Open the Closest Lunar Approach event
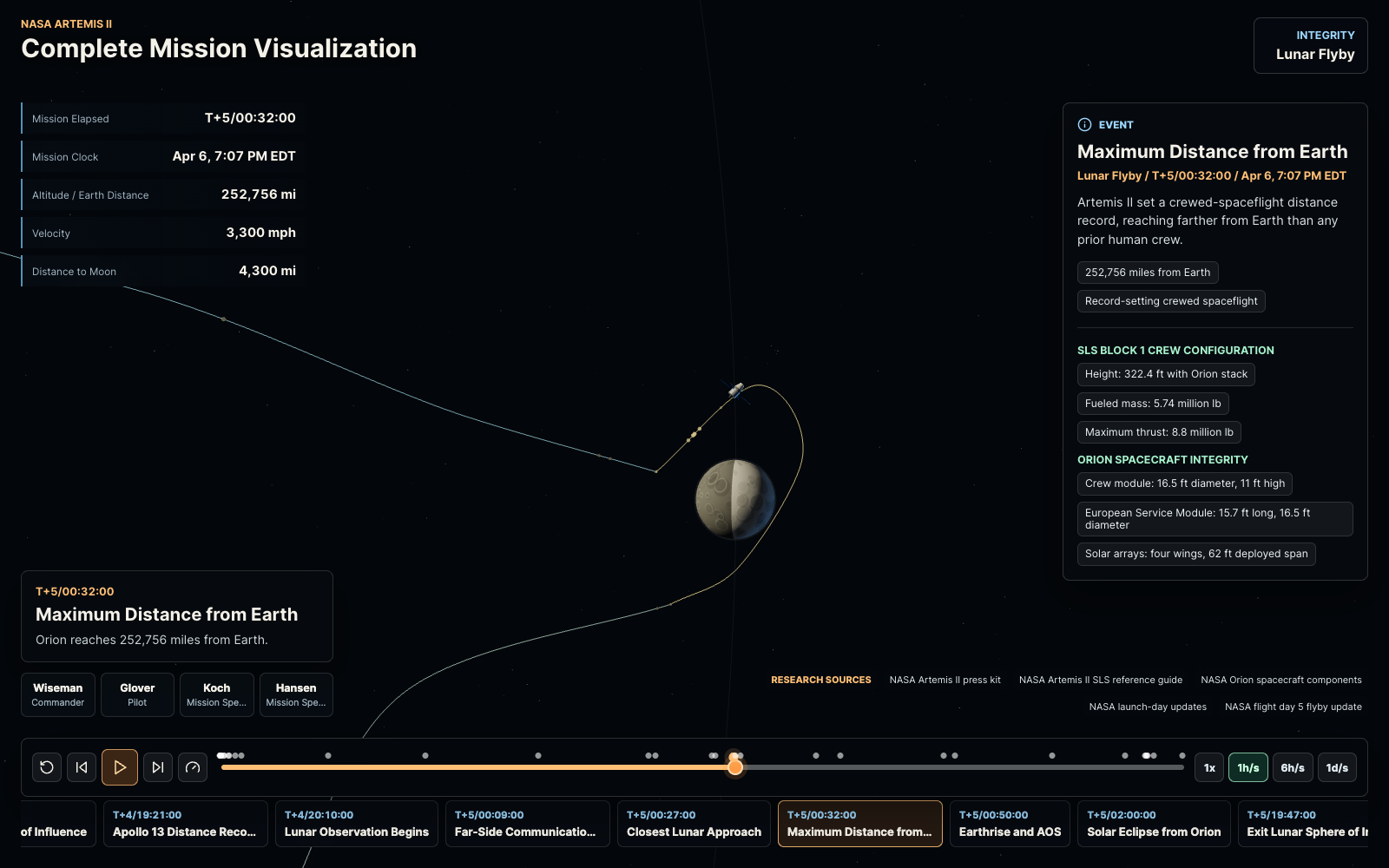The width and height of the screenshot is (1389, 868). (x=694, y=824)
